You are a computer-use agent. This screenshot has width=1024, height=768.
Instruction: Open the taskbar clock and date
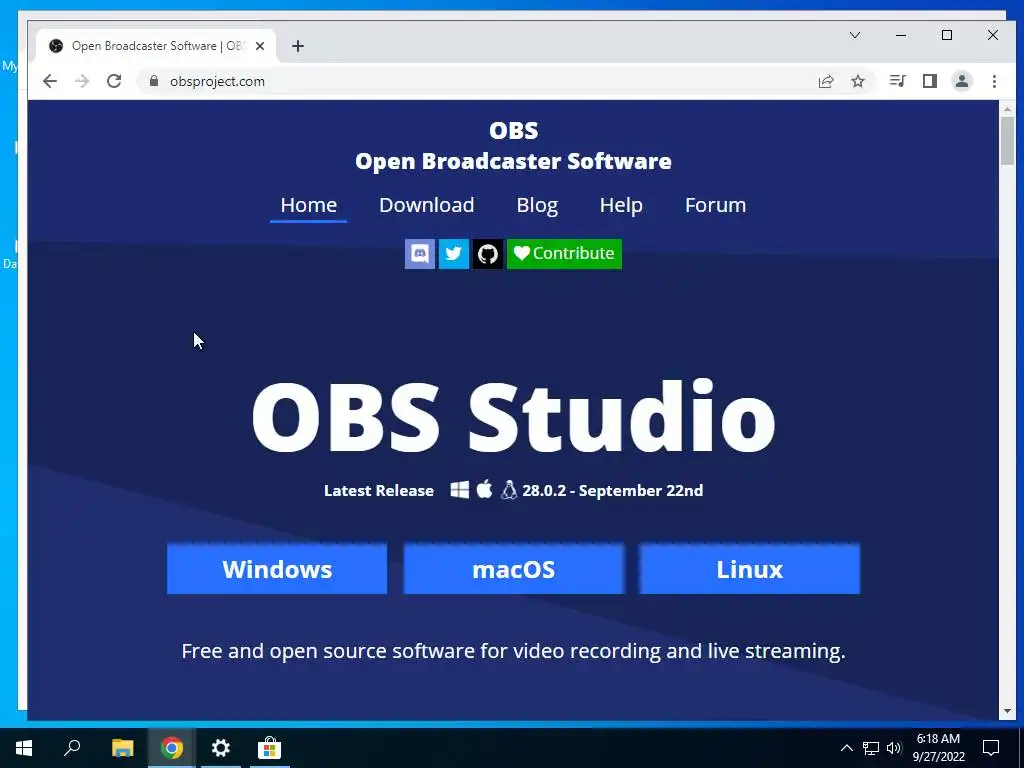coord(938,748)
